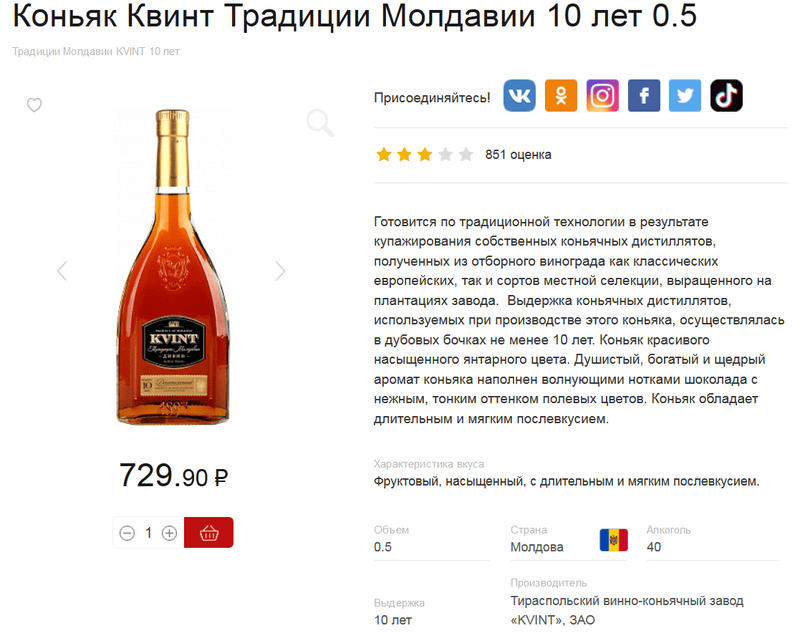
Task: Open the TikTok icon
Action: (x=727, y=95)
